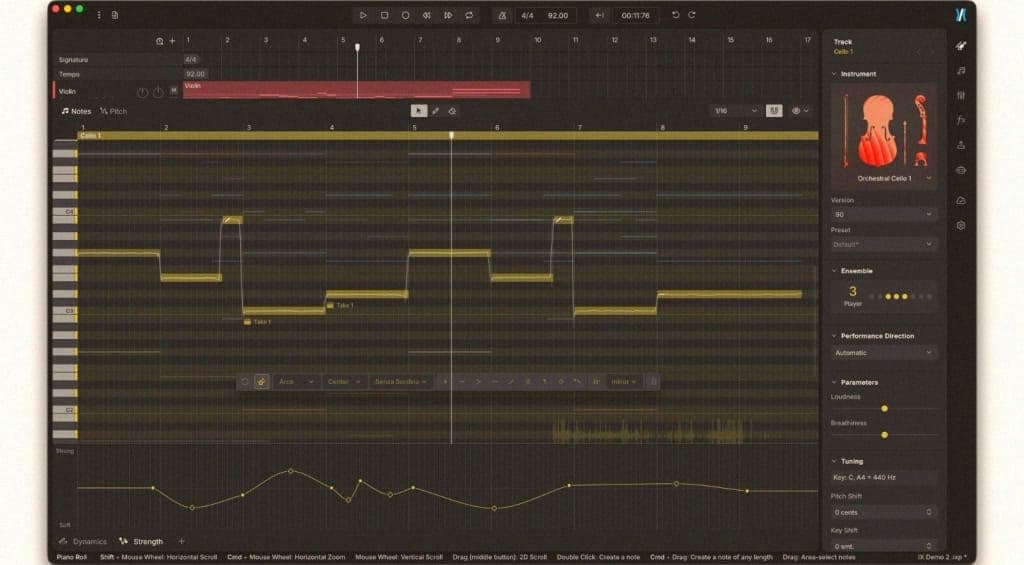
Task: Open the instrument sidebar violin icon
Action: (x=961, y=46)
